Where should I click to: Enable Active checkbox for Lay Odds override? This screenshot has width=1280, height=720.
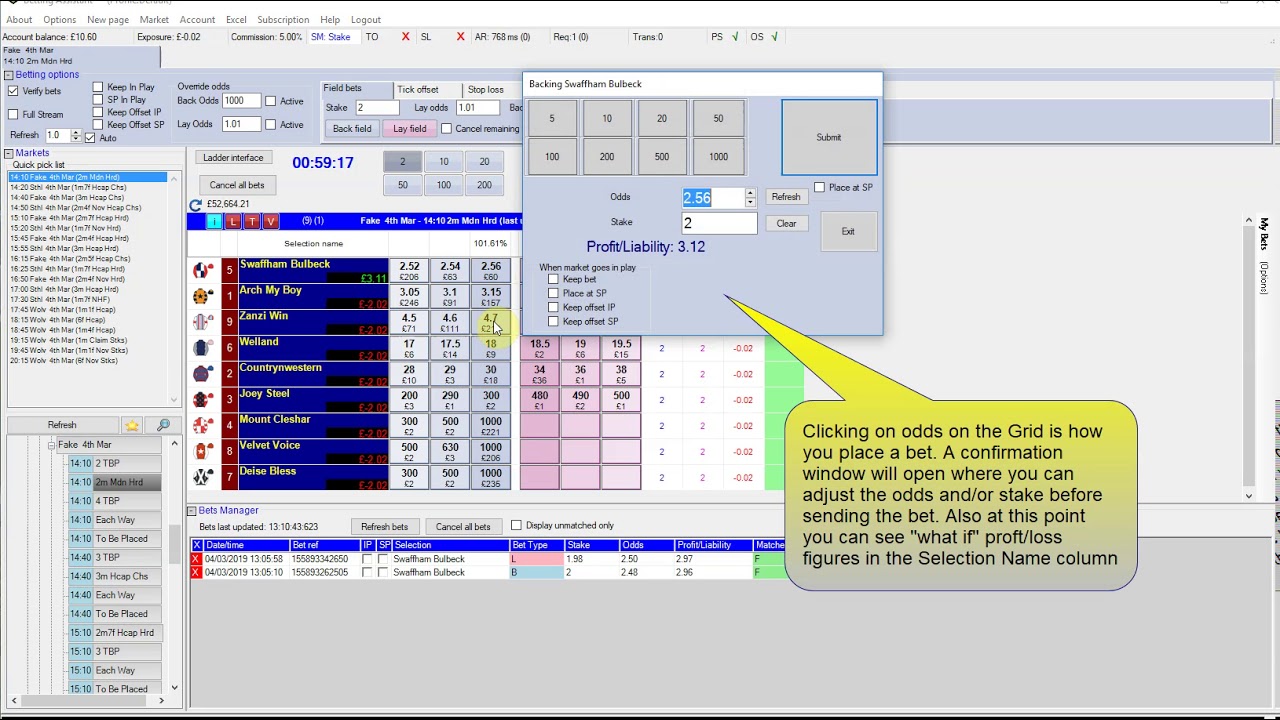click(270, 125)
